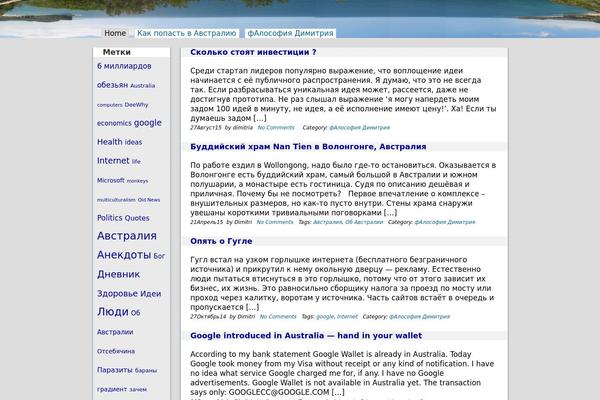Select the 'Здоровье' tag
This screenshot has width=600, height=400.
(x=117, y=294)
